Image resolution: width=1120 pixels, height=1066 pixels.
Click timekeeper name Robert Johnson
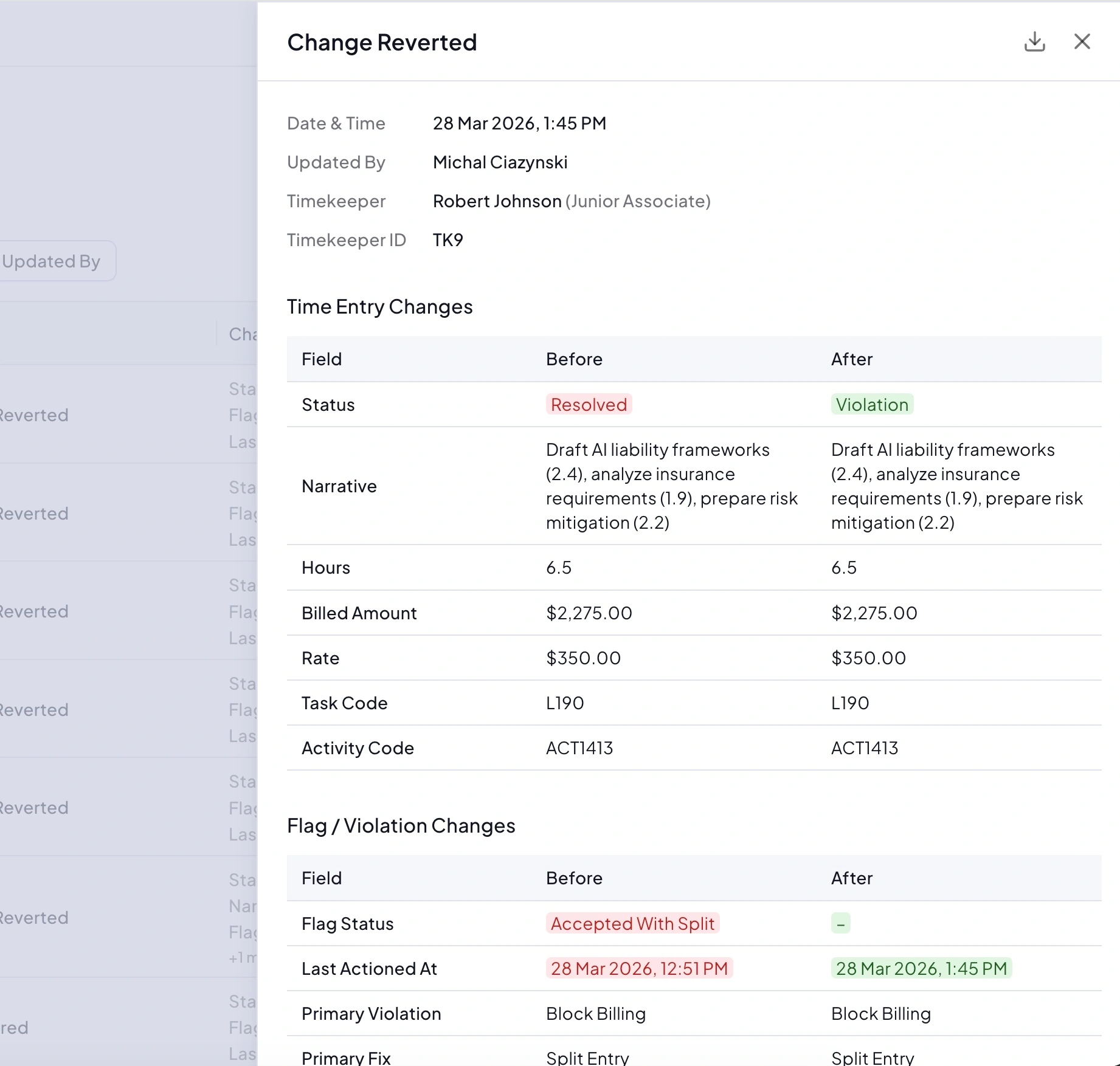tap(496, 201)
